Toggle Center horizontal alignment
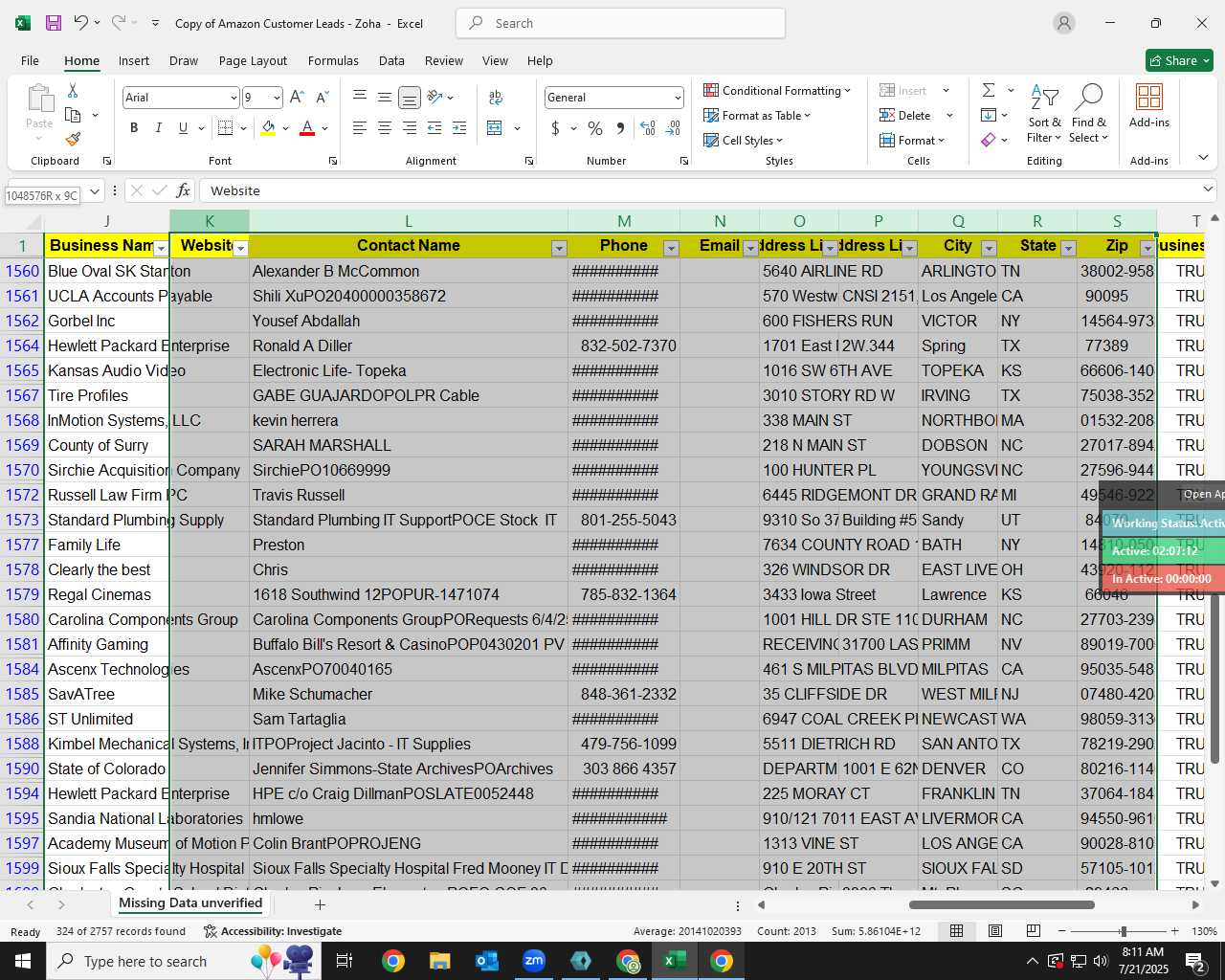Screen dimensions: 1225x980 (x=385, y=128)
